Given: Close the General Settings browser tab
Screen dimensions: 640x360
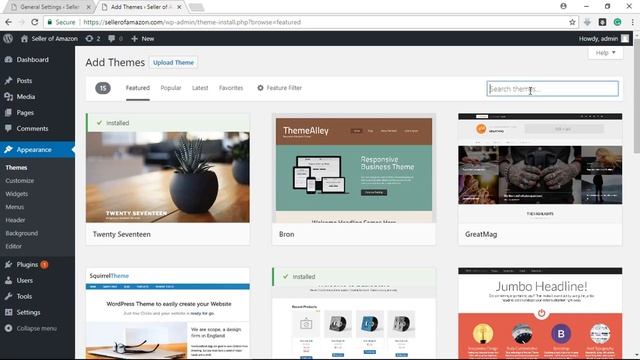Looking at the screenshot, I should [89, 7].
